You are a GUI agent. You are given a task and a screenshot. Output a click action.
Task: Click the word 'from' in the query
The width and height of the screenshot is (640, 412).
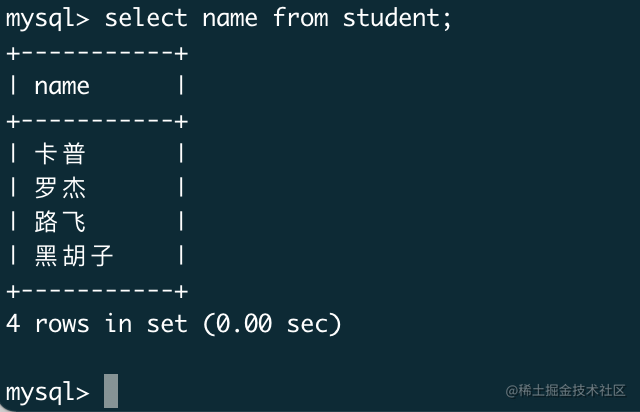tap(300, 18)
